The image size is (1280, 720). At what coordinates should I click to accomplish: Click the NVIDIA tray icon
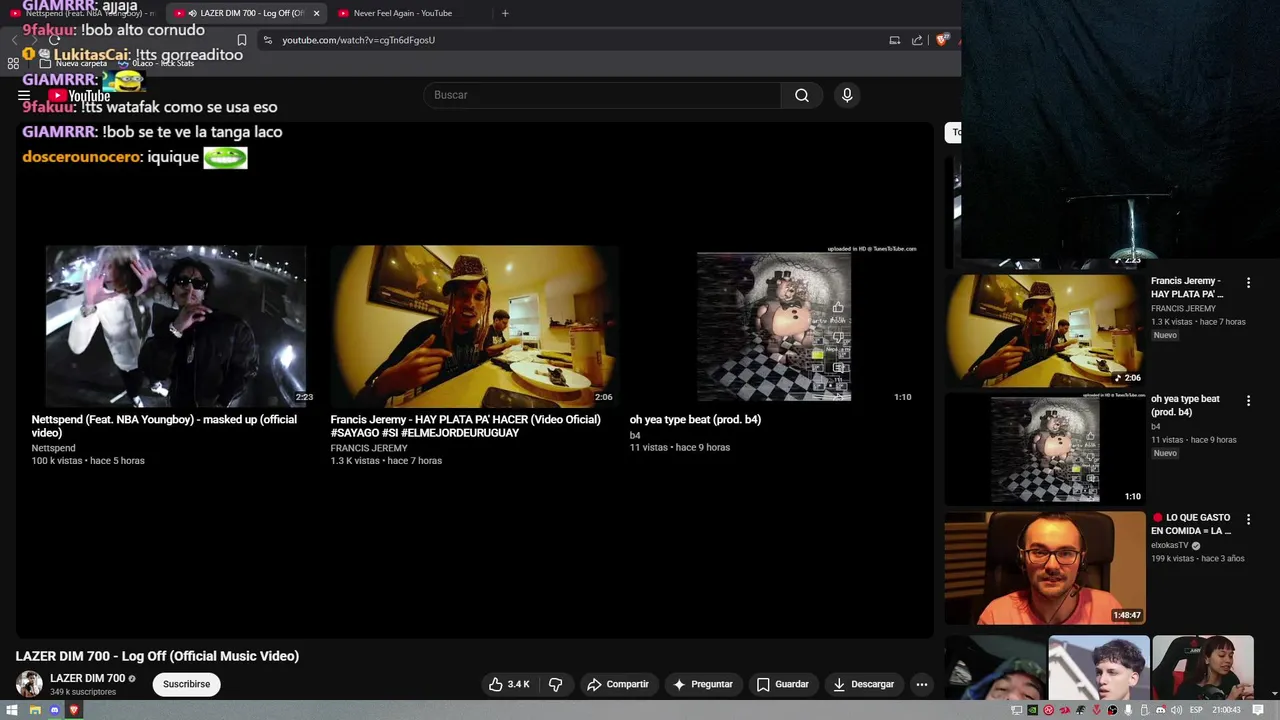click(1033, 710)
